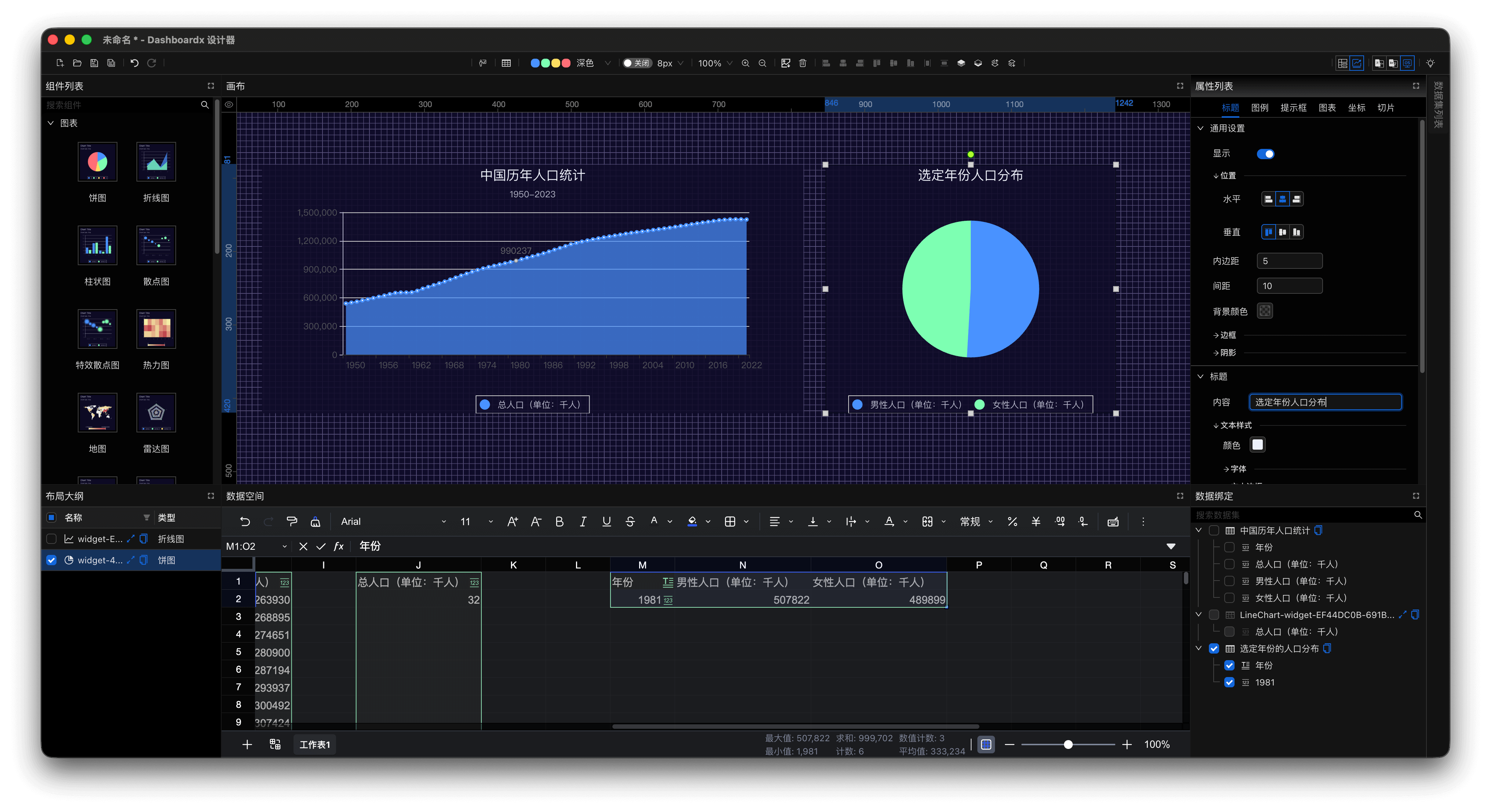
Task: Add a new worksheet with plus icon
Action: click(247, 744)
